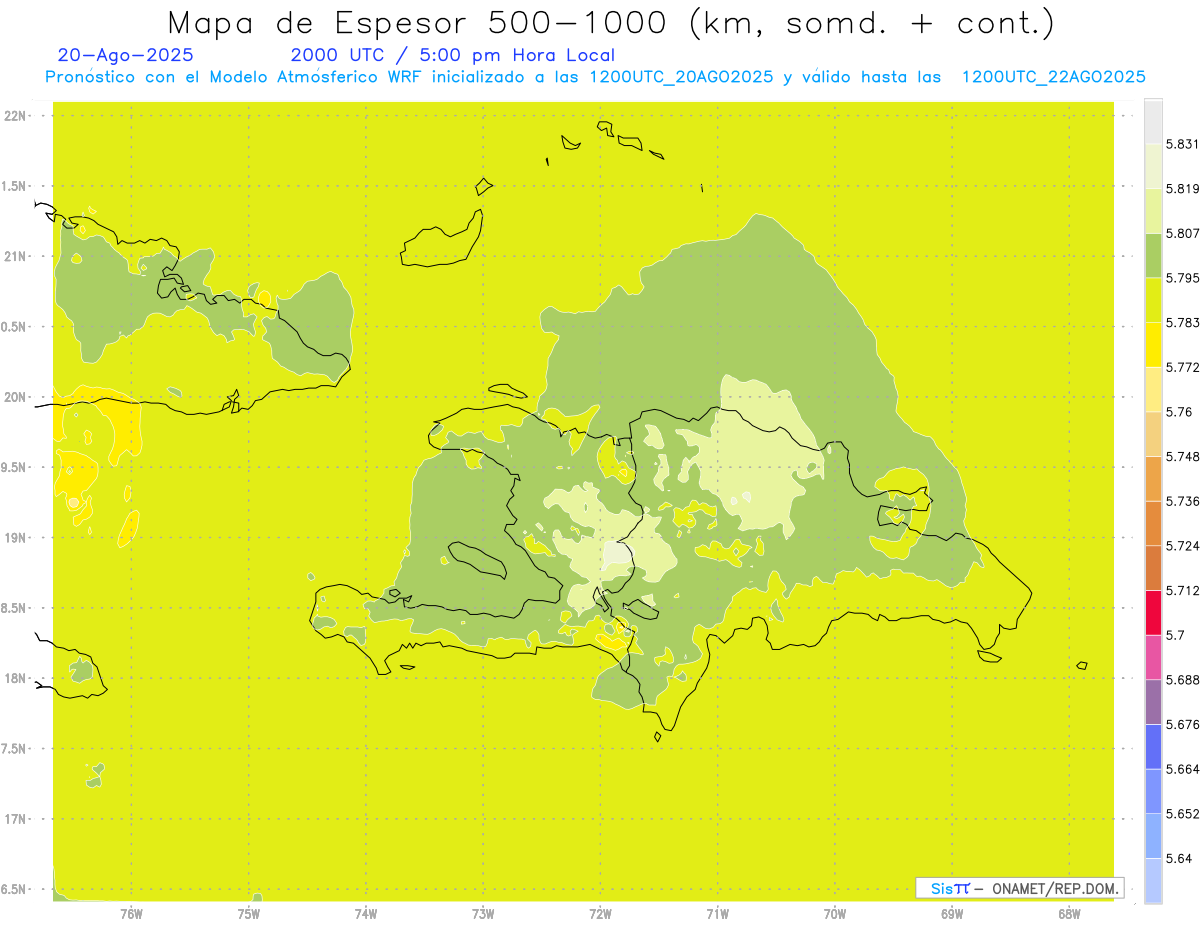Image resolution: width=1200 pixels, height=927 pixels.
Task: Pick the light gray swatch above 5.831
Action: click(1153, 121)
